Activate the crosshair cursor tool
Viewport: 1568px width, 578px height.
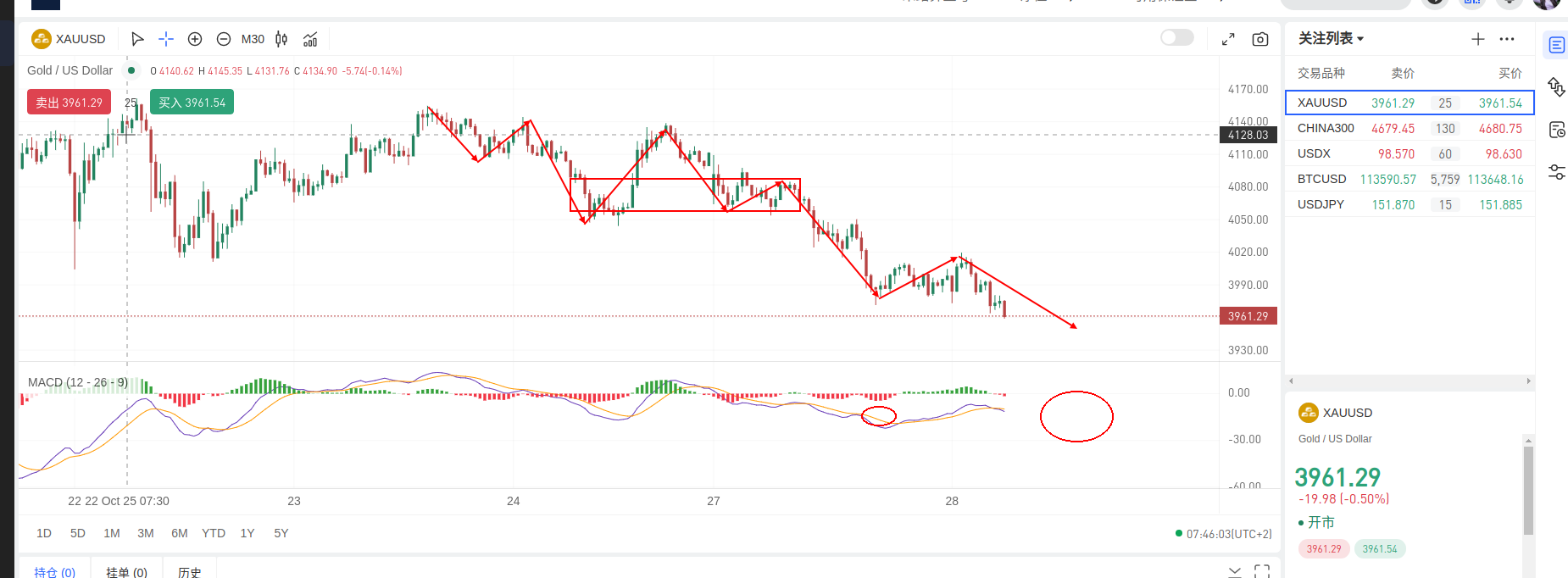pyautogui.click(x=166, y=39)
